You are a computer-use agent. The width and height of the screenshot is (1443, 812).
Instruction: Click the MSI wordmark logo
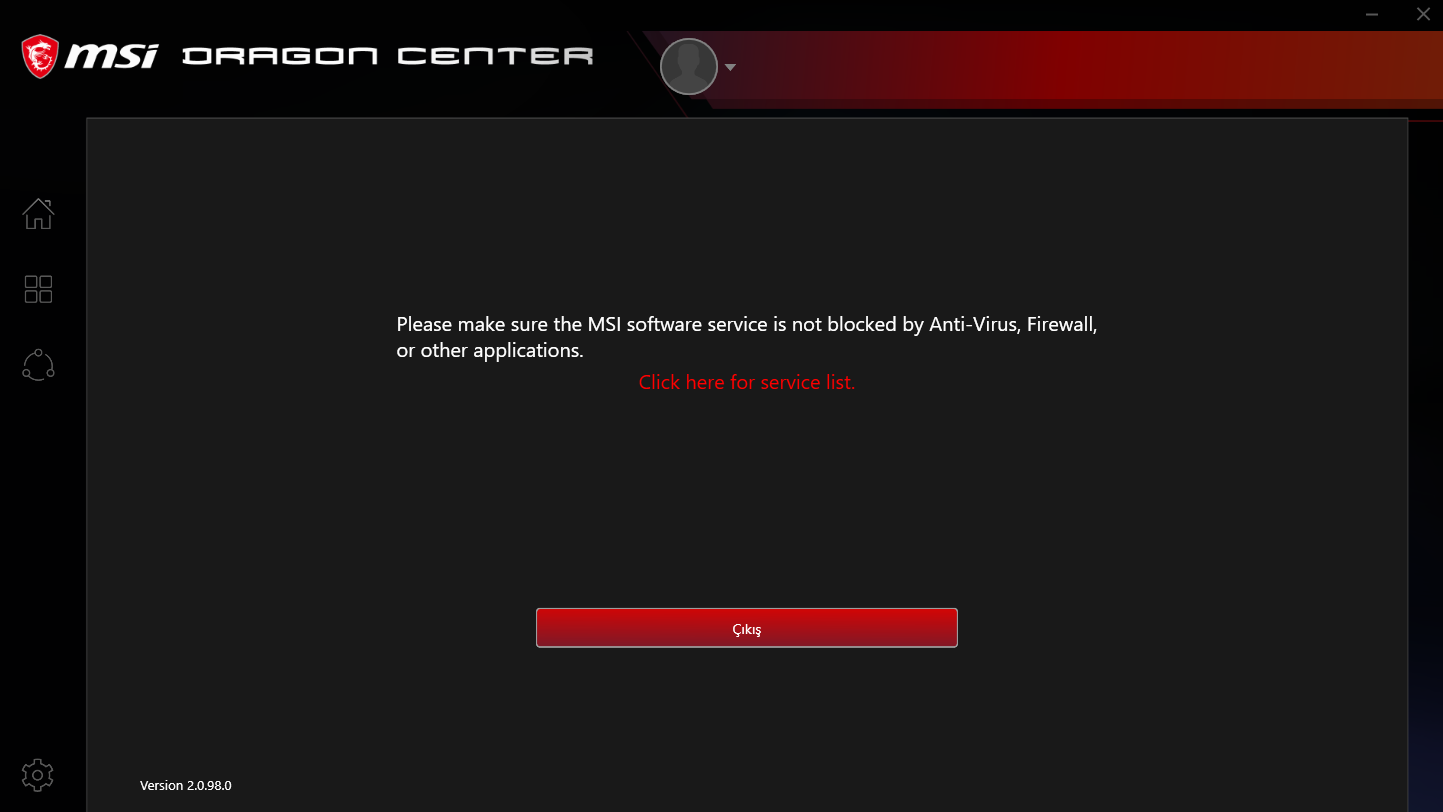click(112, 56)
